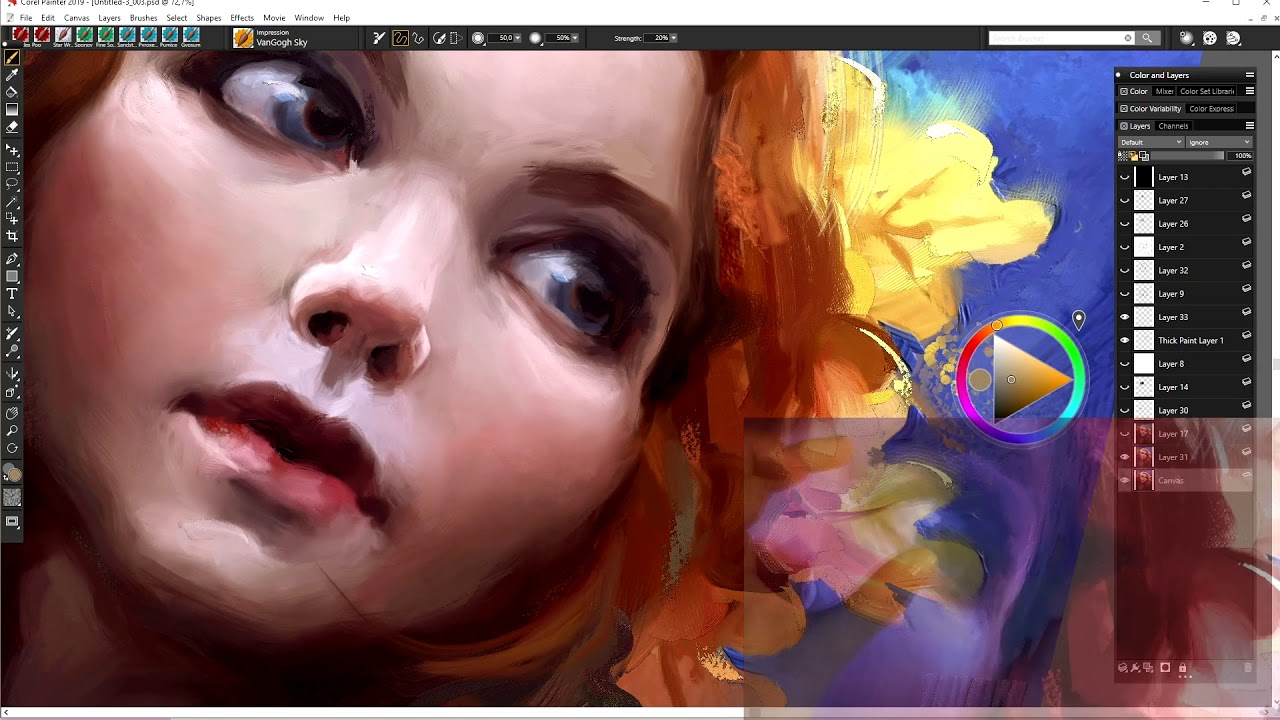The image size is (1280, 720).
Task: Select the Pen tool
Action: coord(12,259)
